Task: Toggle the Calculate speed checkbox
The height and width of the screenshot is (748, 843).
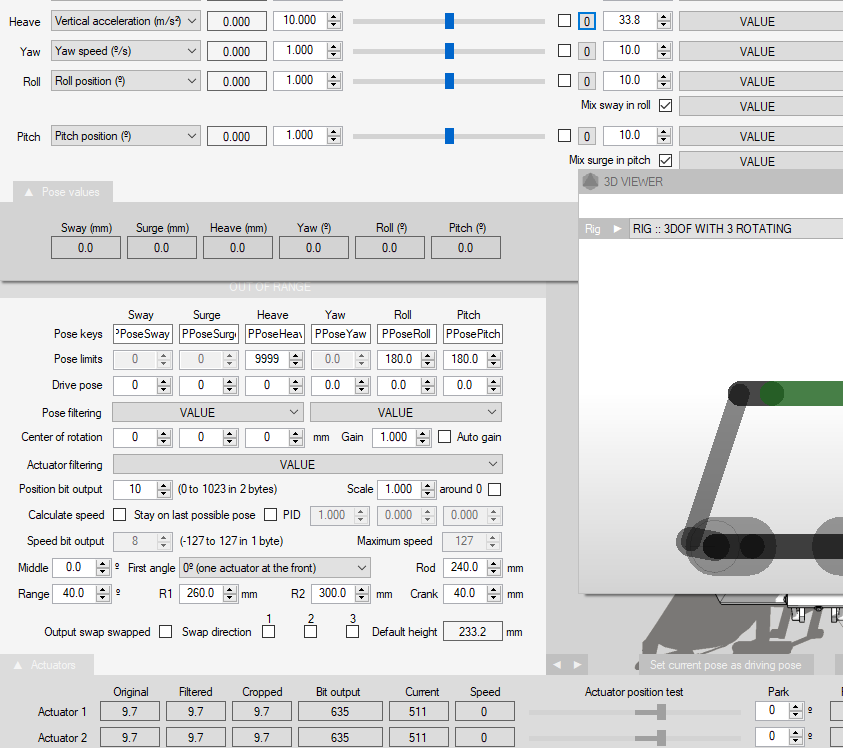Action: point(120,515)
